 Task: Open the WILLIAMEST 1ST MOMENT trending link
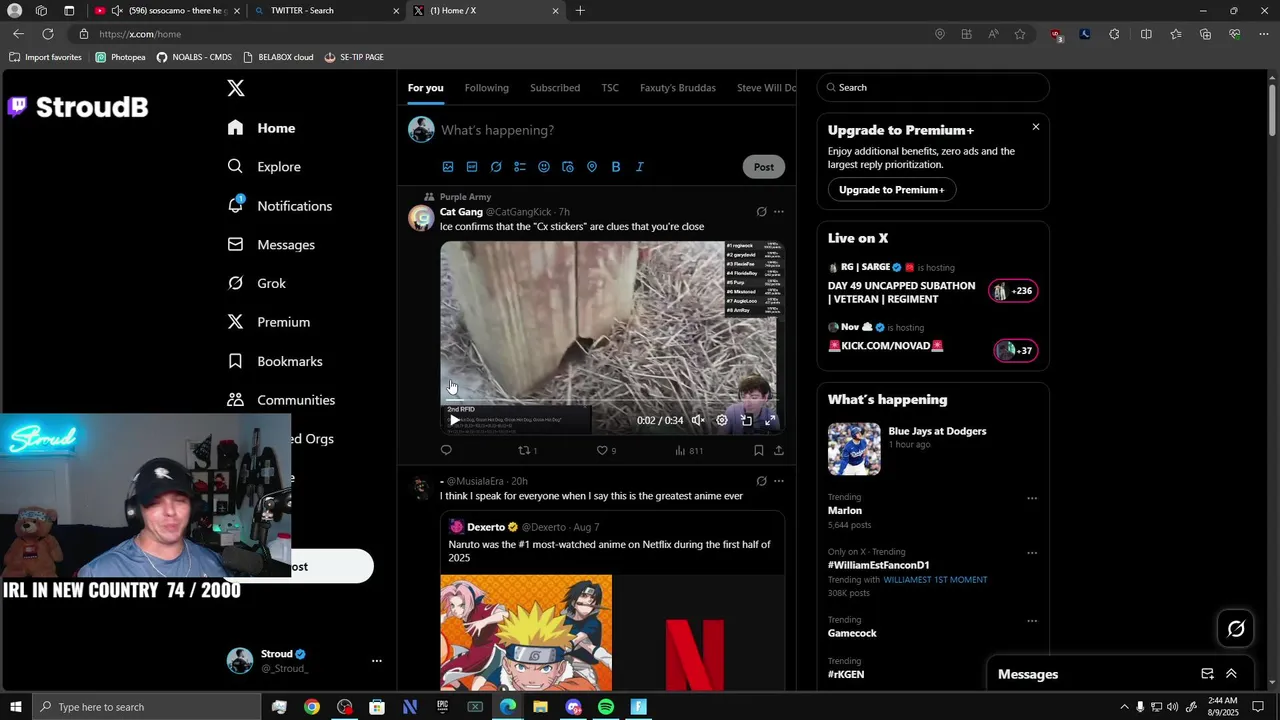[x=935, y=580]
